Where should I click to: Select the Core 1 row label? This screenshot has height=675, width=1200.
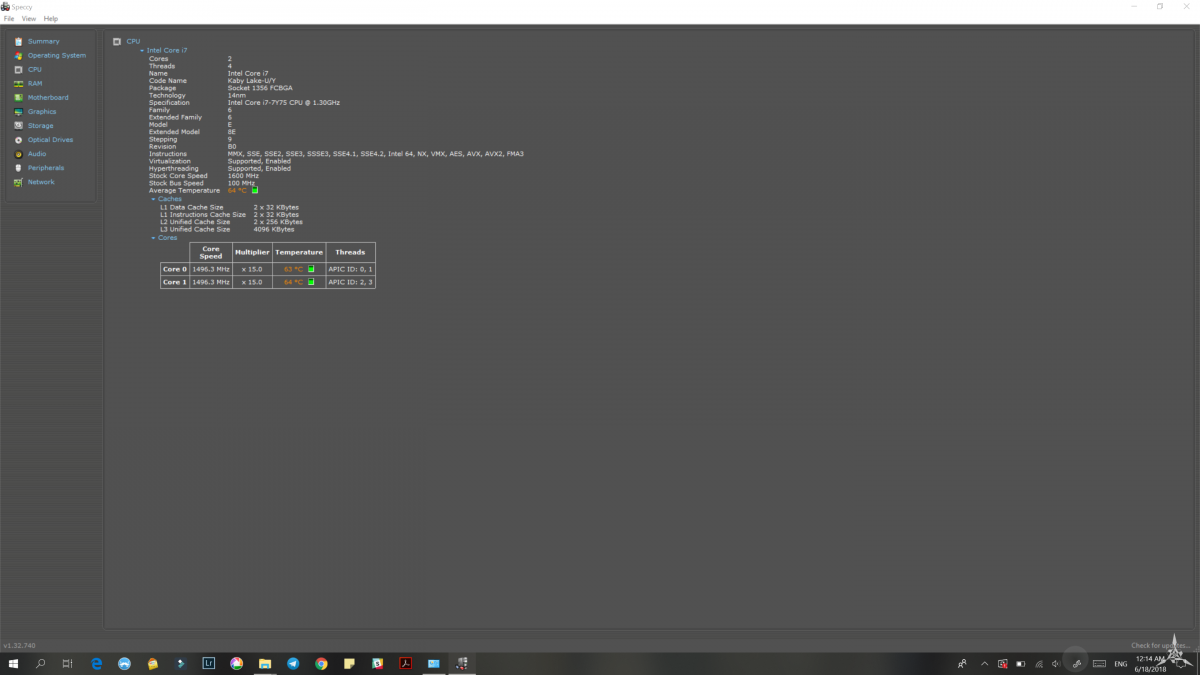click(x=174, y=282)
